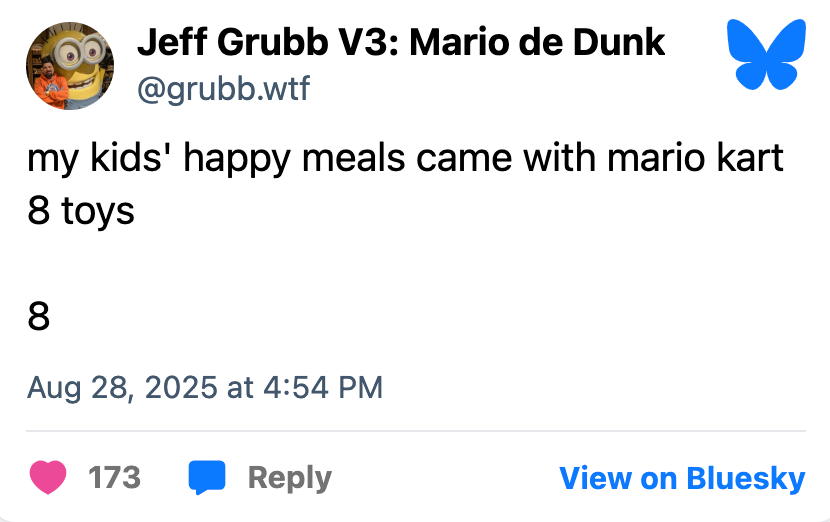Open Jeff Grubb's minion avatar picture
Screen dimensions: 830x522
pos(69,66)
